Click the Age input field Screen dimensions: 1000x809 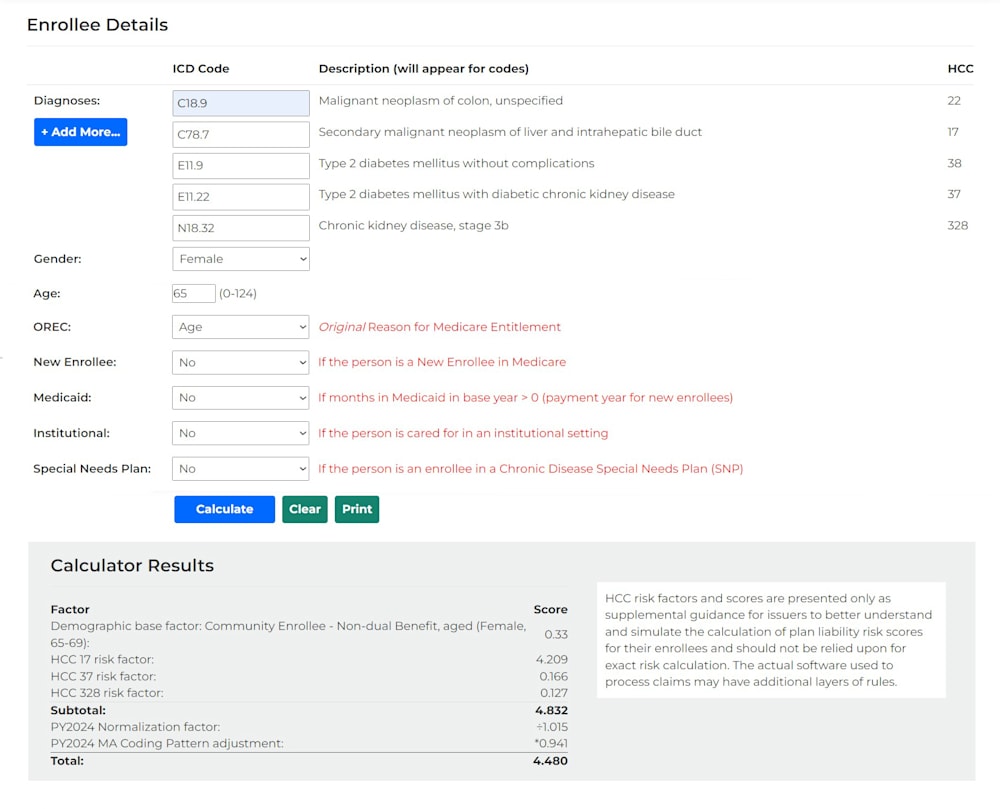tap(194, 293)
